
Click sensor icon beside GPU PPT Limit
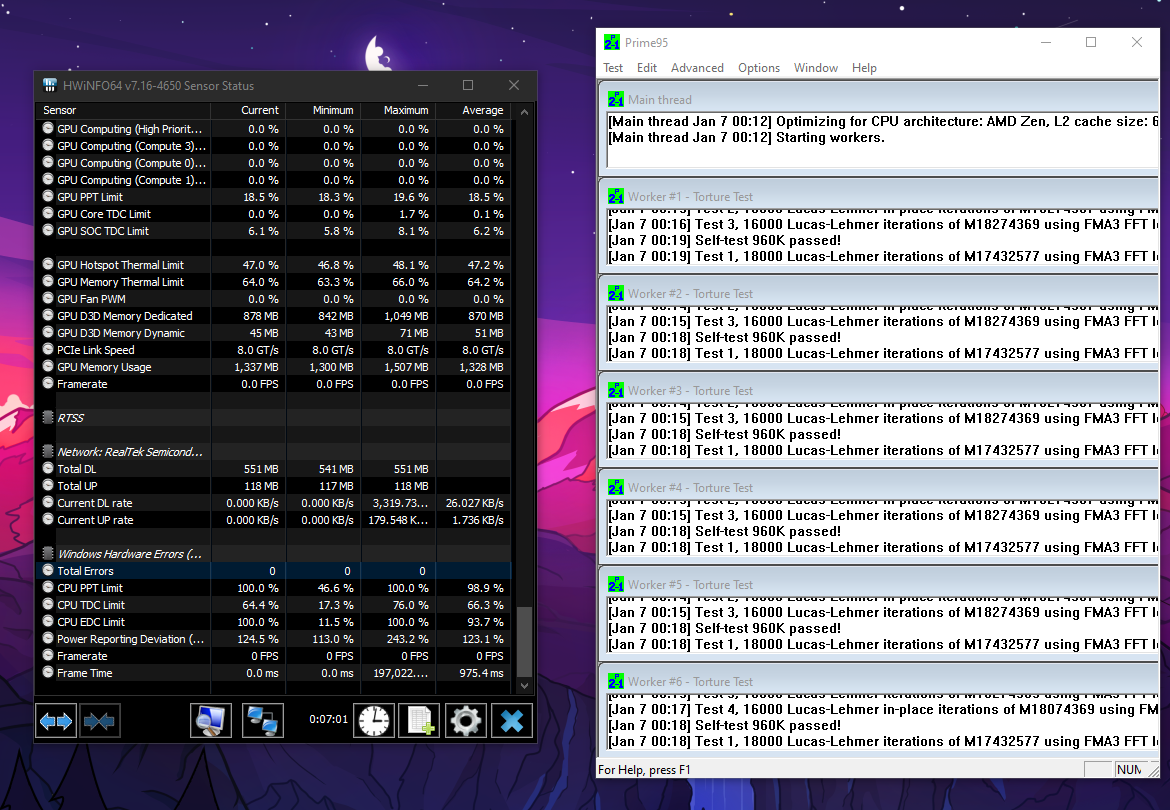tap(48, 196)
